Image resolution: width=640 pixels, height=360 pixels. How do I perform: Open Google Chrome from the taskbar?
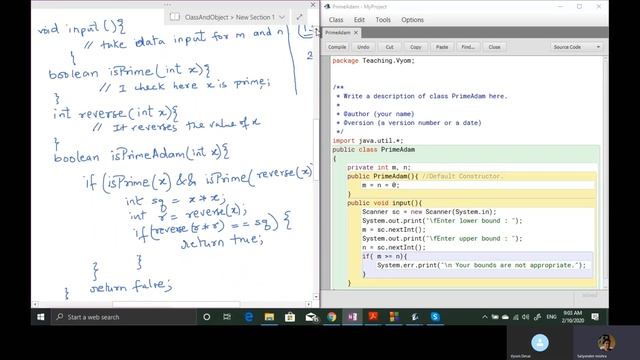[332, 317]
